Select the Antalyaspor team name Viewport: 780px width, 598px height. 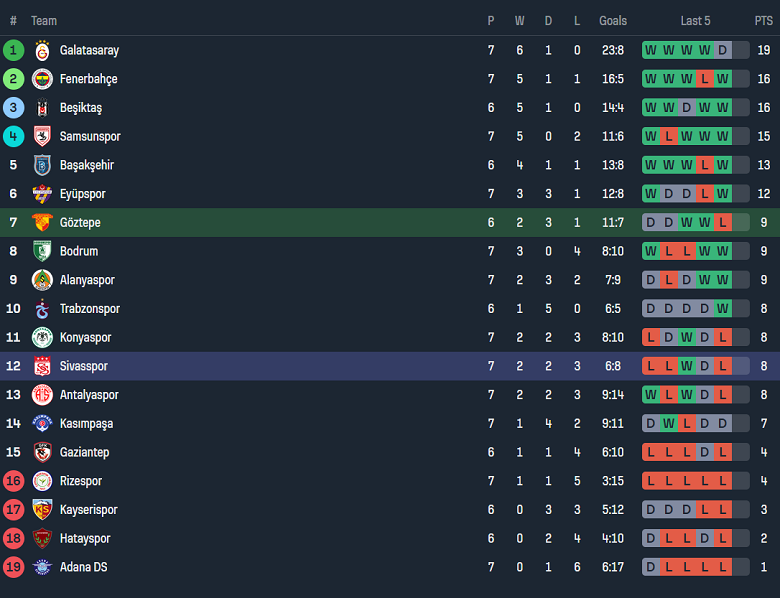89,395
